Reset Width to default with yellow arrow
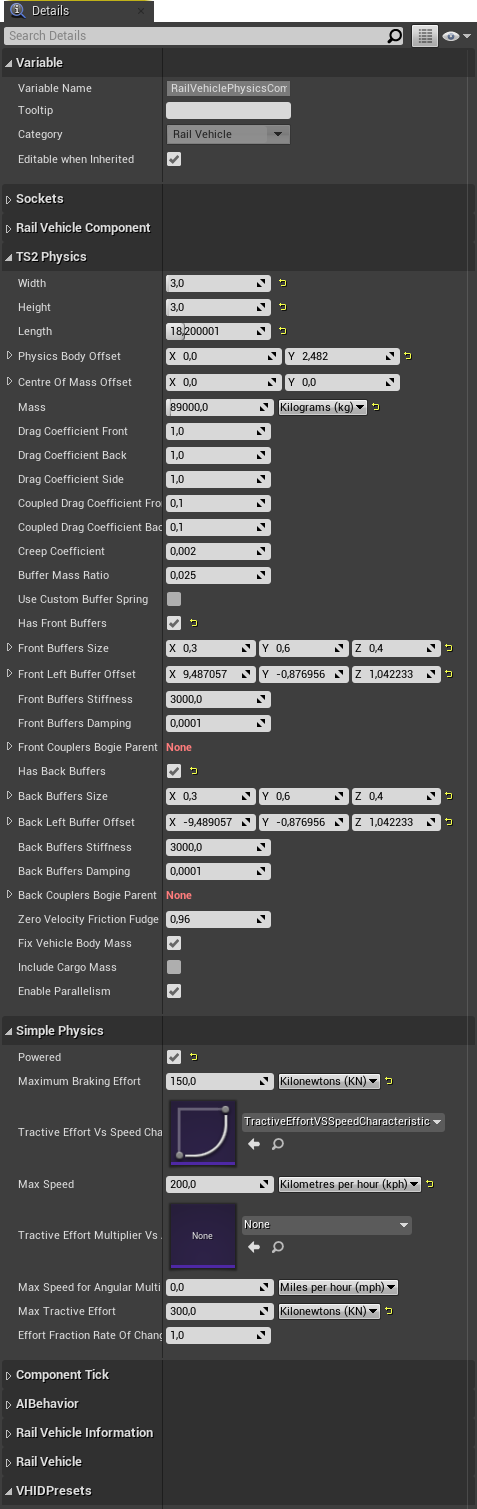Image resolution: width=477 pixels, height=1509 pixels. tap(282, 283)
